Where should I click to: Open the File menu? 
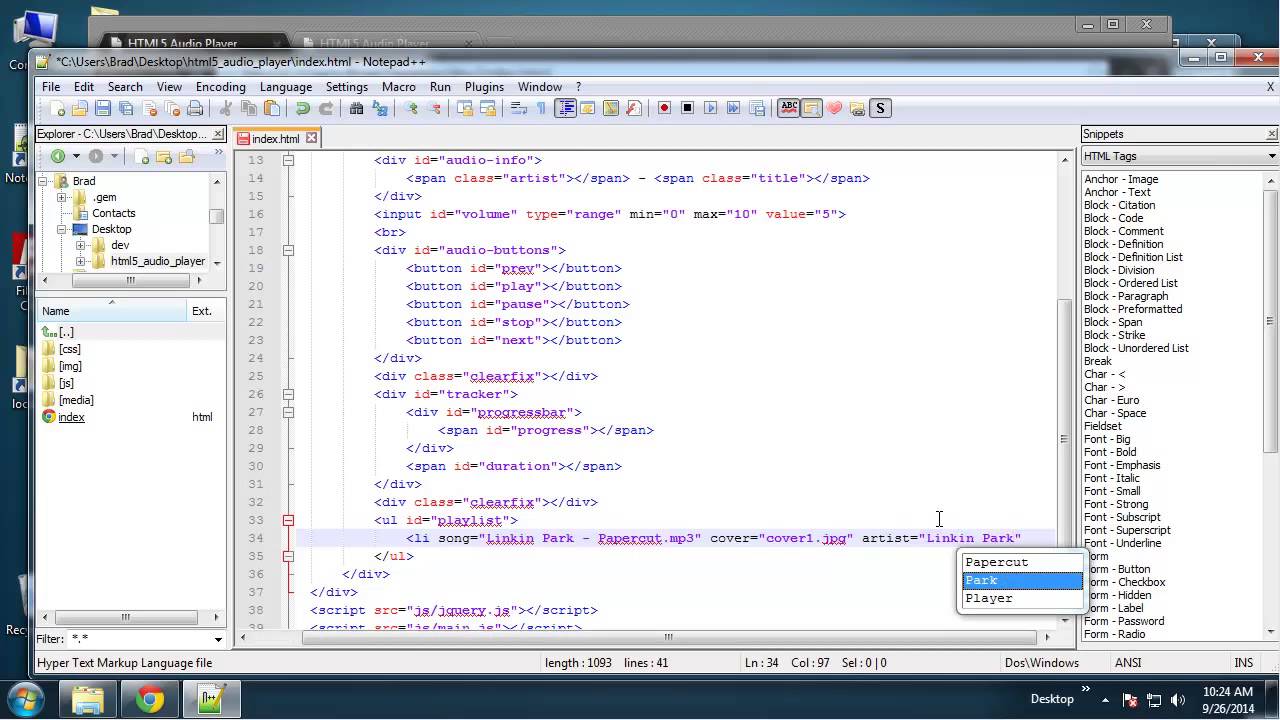point(51,87)
